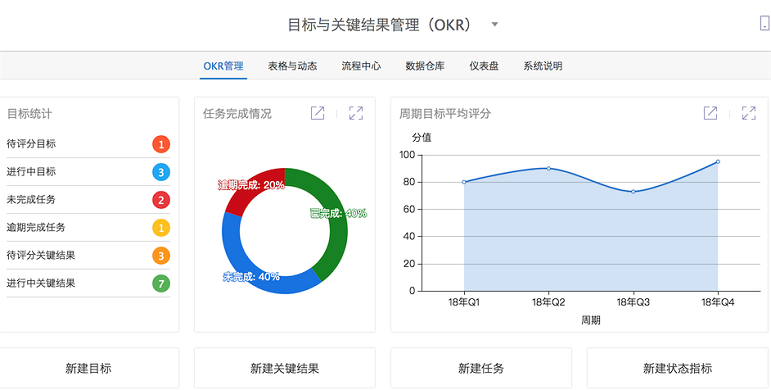This screenshot has height=390, width=771.
Task: Click the blue badge 3 for 进行中目标
Action: [x=161, y=172]
